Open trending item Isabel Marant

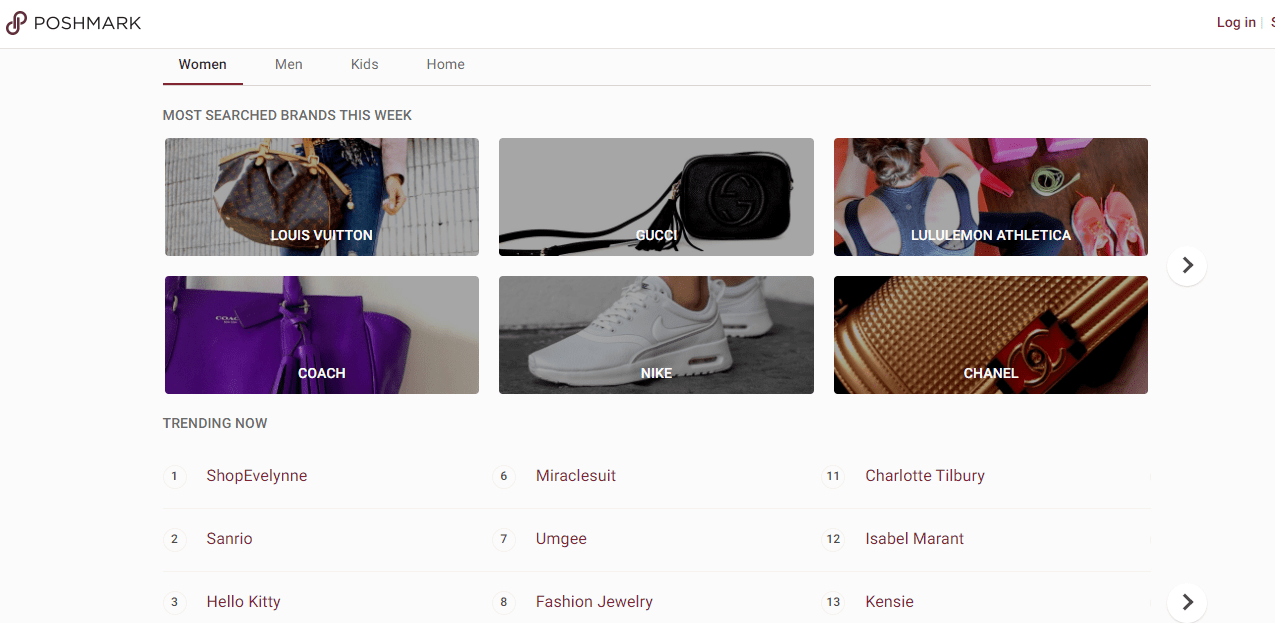pyautogui.click(x=915, y=539)
